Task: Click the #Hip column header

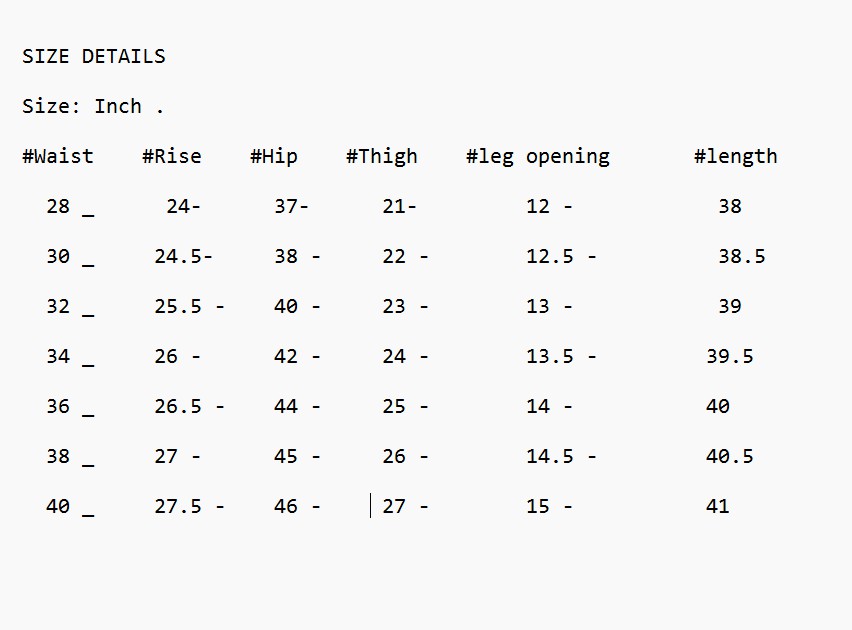Action: click(x=274, y=157)
